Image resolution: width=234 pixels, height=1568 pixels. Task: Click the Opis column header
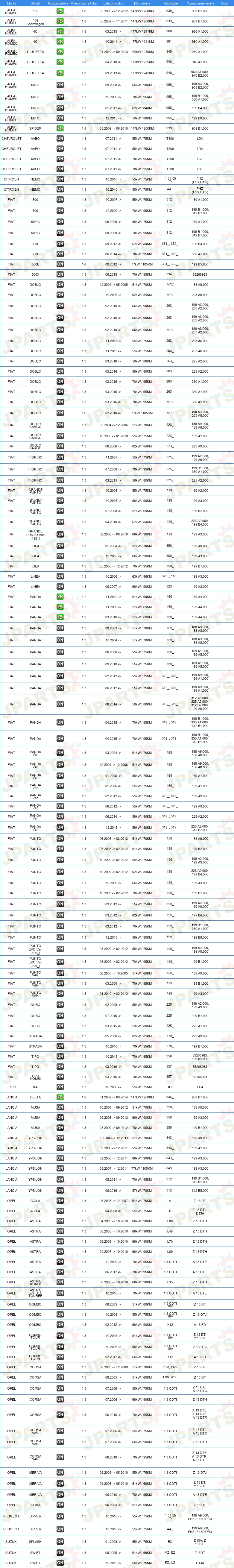pyautogui.click(x=224, y=3)
